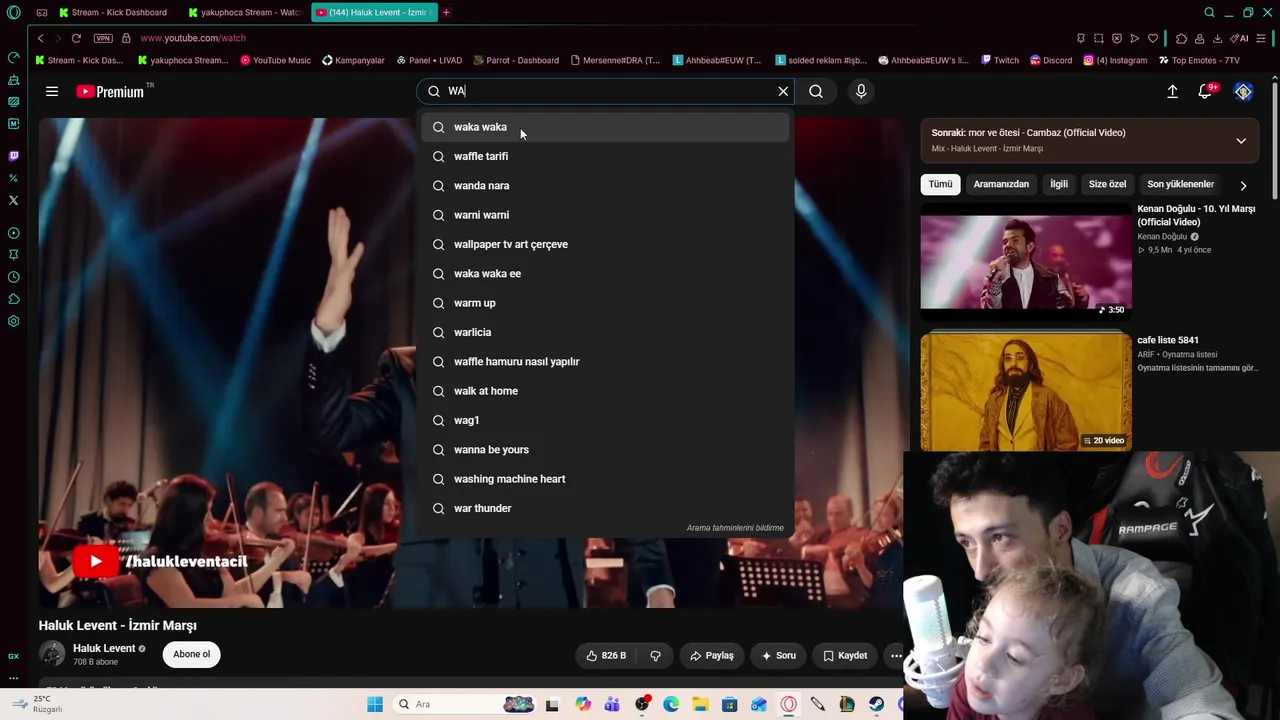
Task: Choose the 'wanna be yours' suggestion
Action: click(x=605, y=450)
